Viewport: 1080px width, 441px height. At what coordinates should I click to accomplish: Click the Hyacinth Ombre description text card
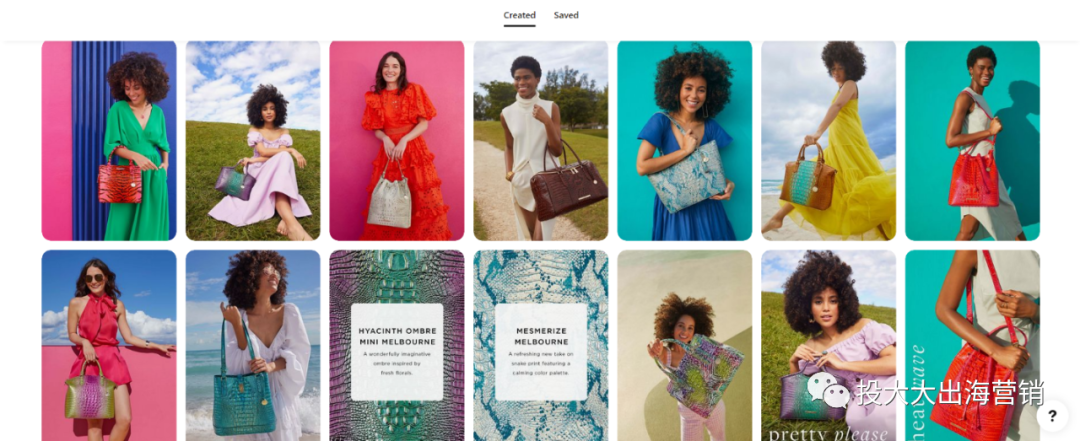(397, 352)
